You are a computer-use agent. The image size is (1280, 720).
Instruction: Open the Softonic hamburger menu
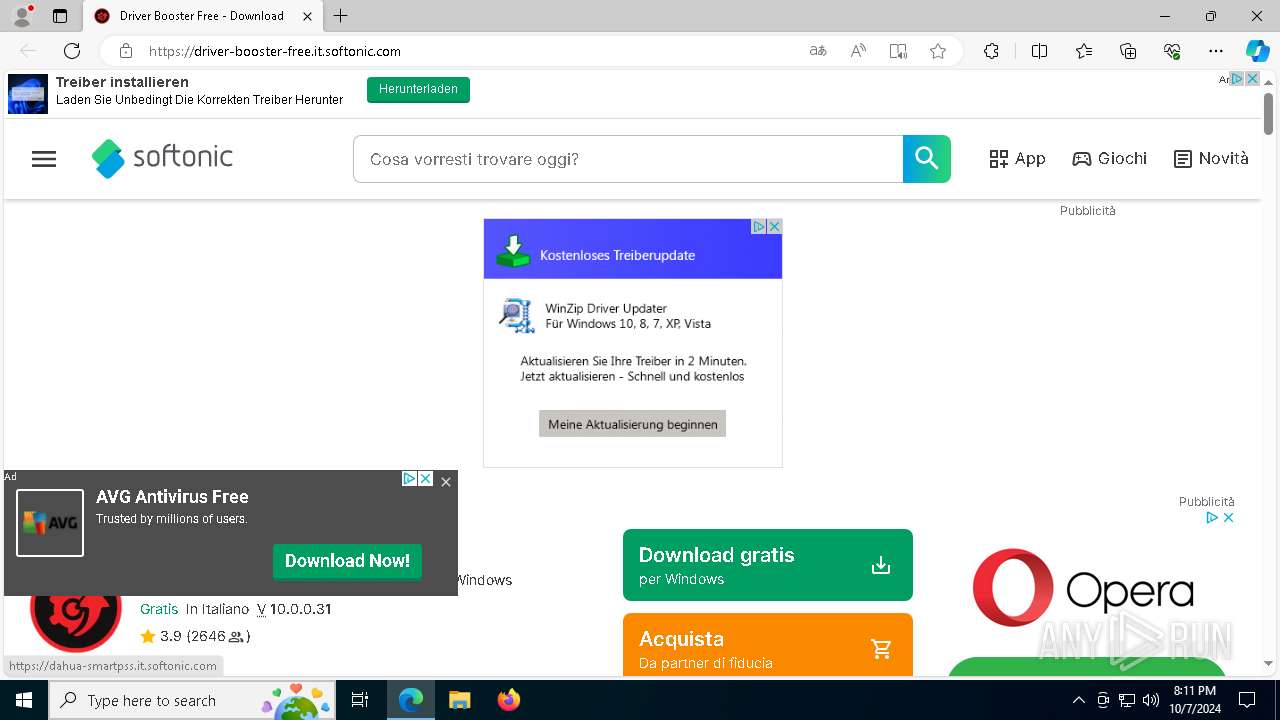click(x=44, y=159)
